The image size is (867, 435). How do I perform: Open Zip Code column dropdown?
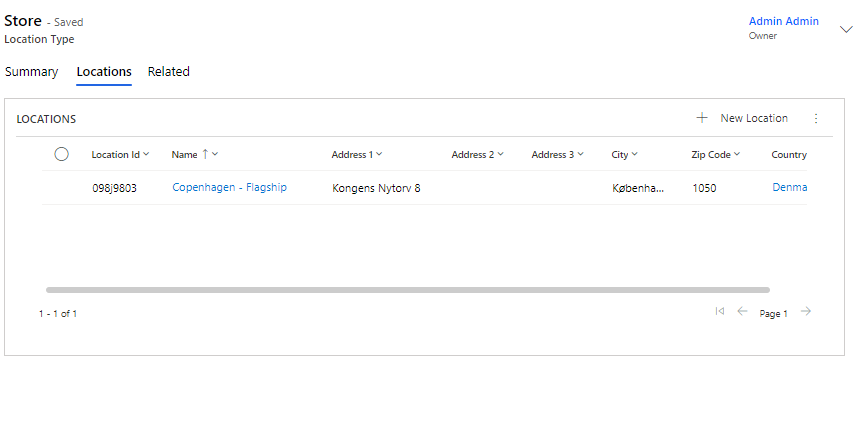(737, 154)
